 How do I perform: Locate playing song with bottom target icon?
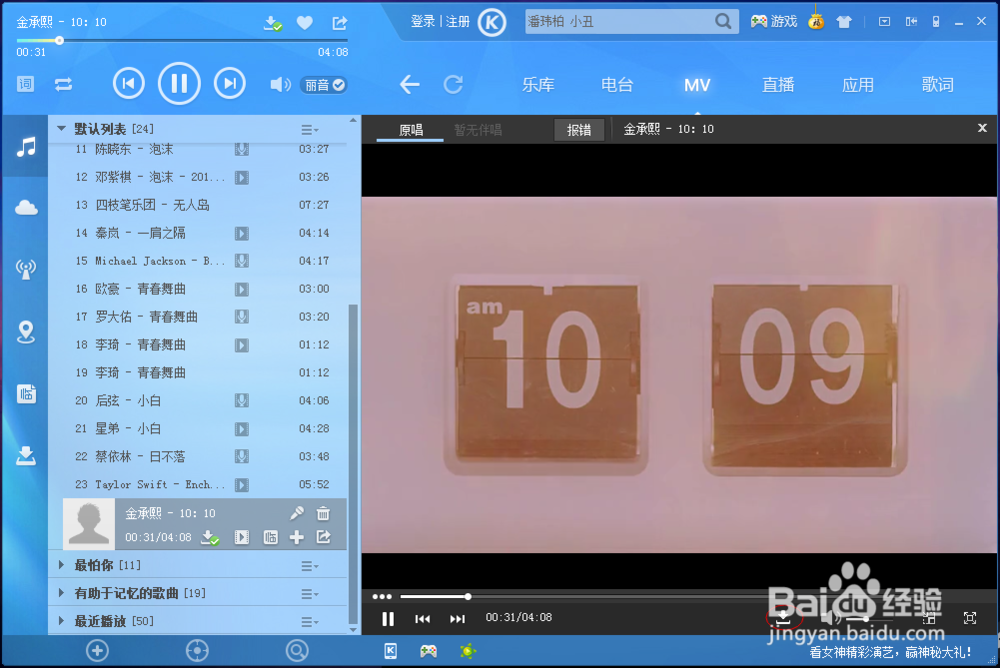point(197,650)
